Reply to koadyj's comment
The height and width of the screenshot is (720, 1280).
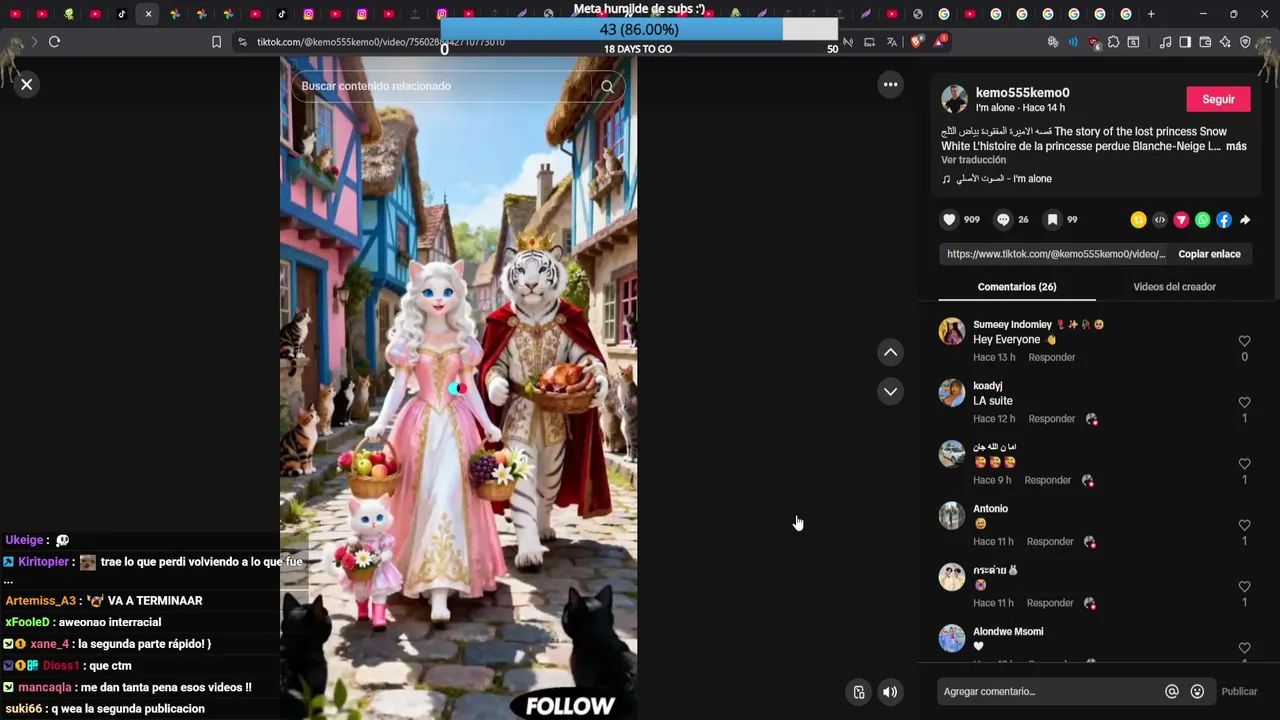(1052, 419)
